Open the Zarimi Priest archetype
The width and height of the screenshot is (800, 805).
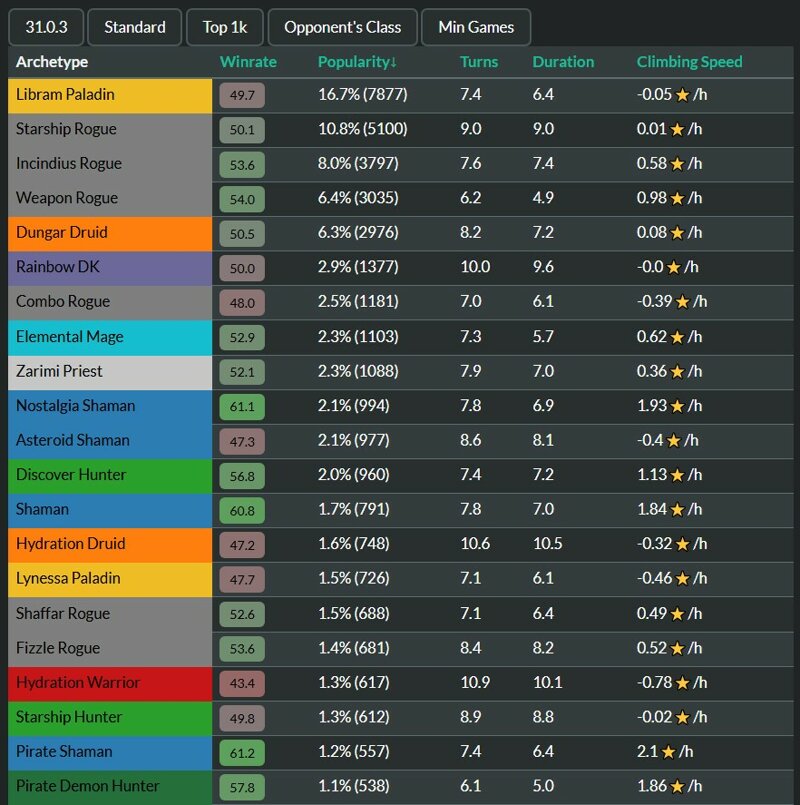coord(110,372)
